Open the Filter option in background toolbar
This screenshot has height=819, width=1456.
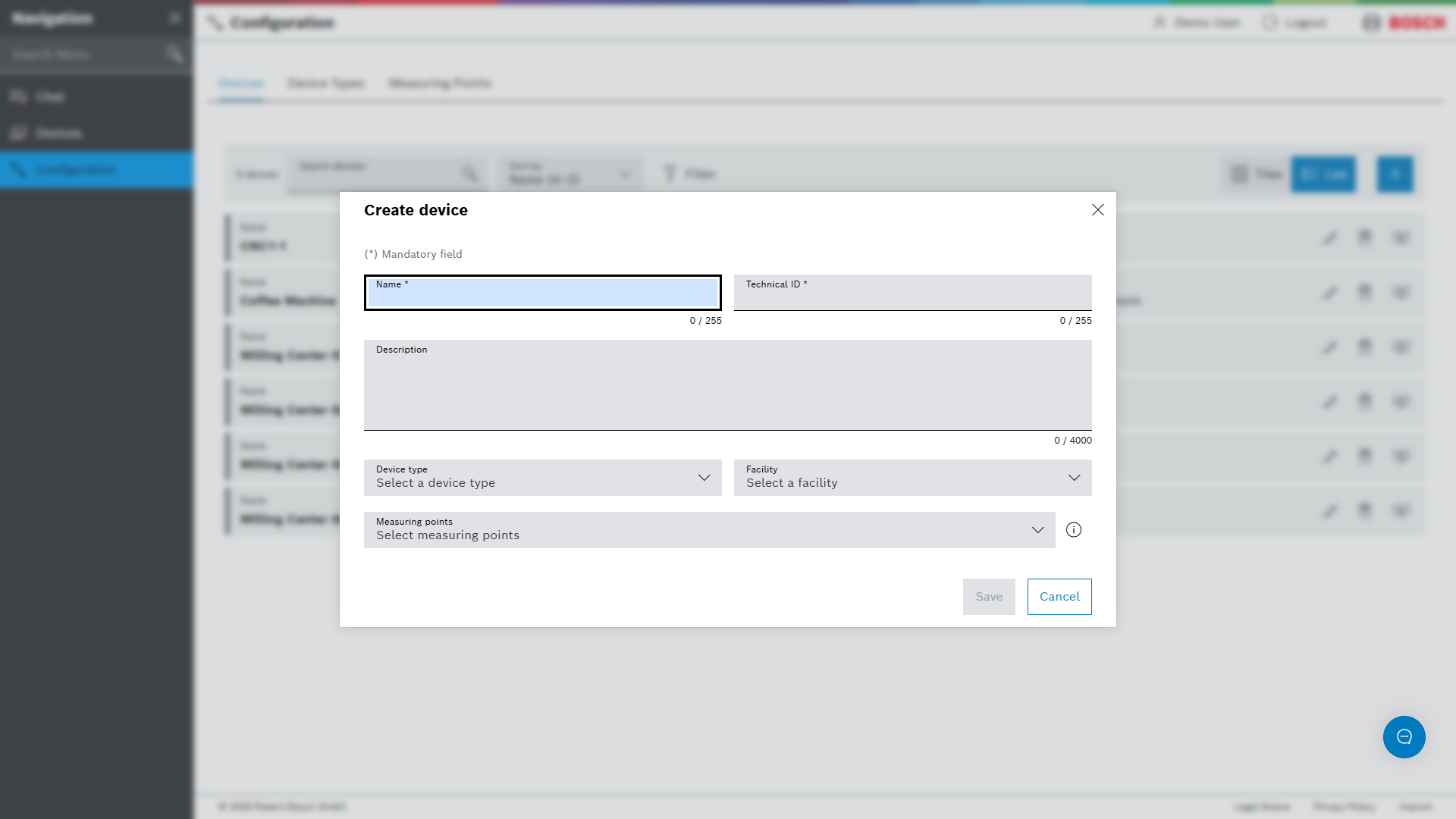pos(689,174)
